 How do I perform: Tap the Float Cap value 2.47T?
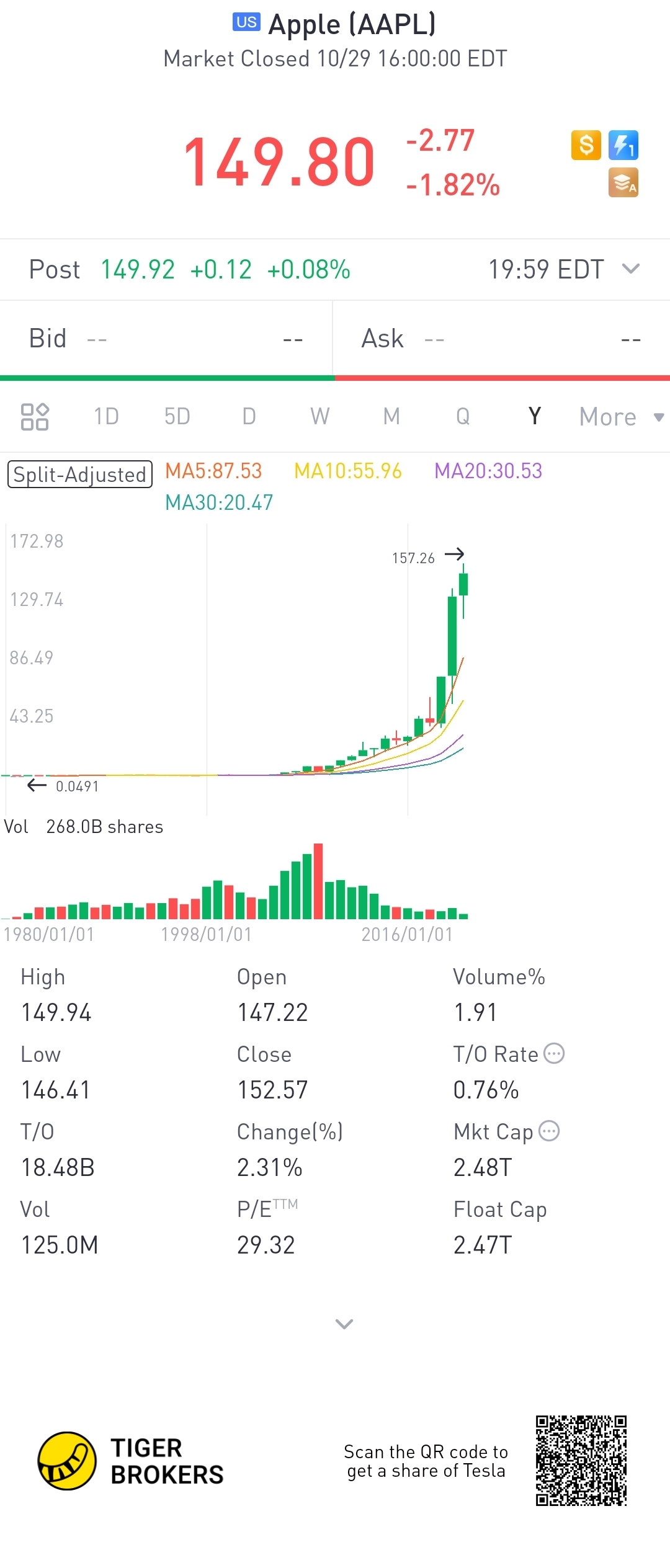(x=483, y=1245)
